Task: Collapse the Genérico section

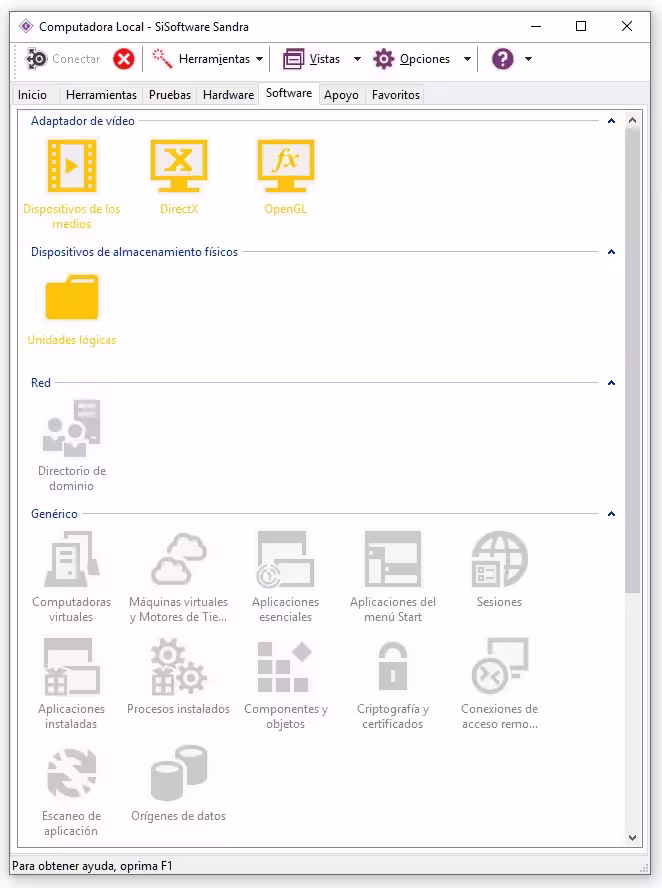Action: pyautogui.click(x=612, y=514)
